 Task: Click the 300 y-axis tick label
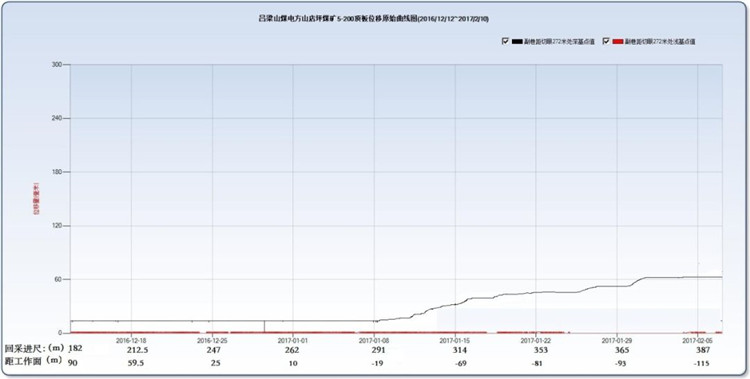point(60,64)
